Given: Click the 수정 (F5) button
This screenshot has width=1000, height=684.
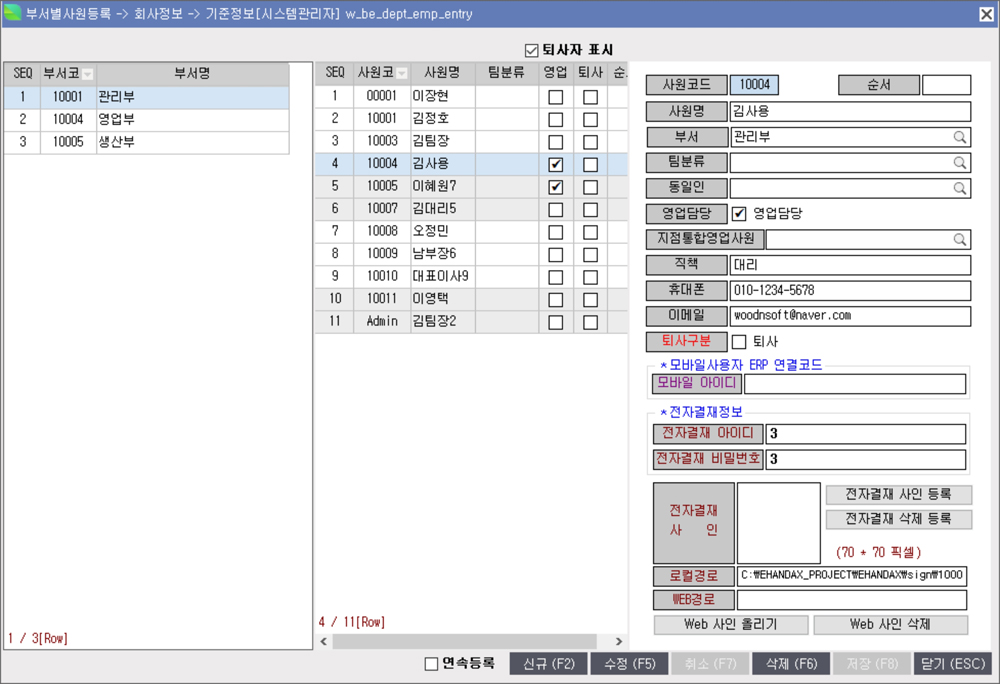Looking at the screenshot, I should 629,664.
